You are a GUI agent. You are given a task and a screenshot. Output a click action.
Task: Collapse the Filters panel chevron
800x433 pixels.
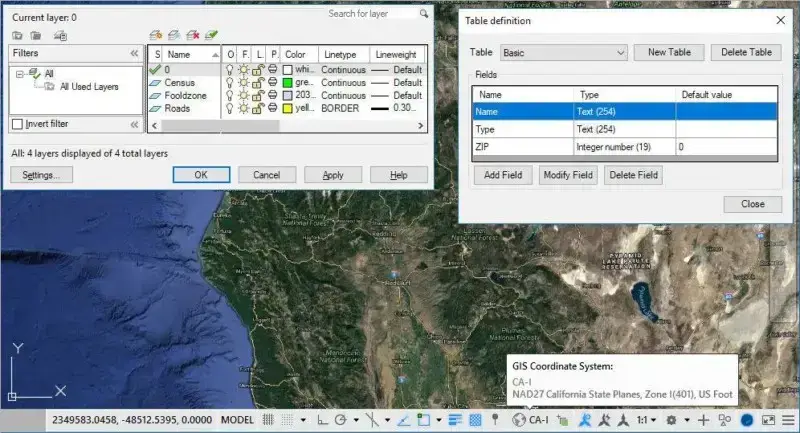pyautogui.click(x=134, y=53)
